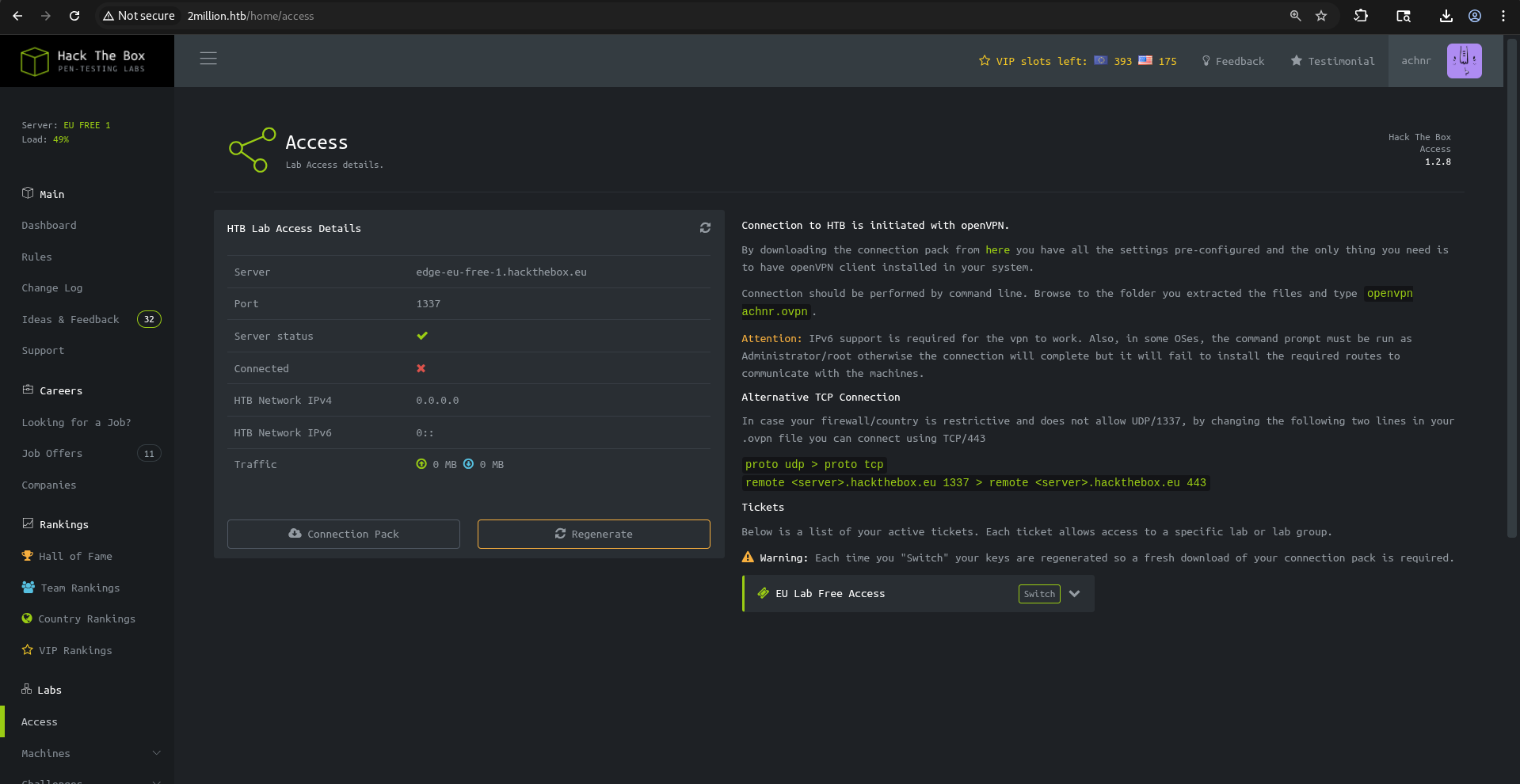This screenshot has width=1520, height=784.
Task: Open the Change Log sidebar item
Action: coord(52,288)
